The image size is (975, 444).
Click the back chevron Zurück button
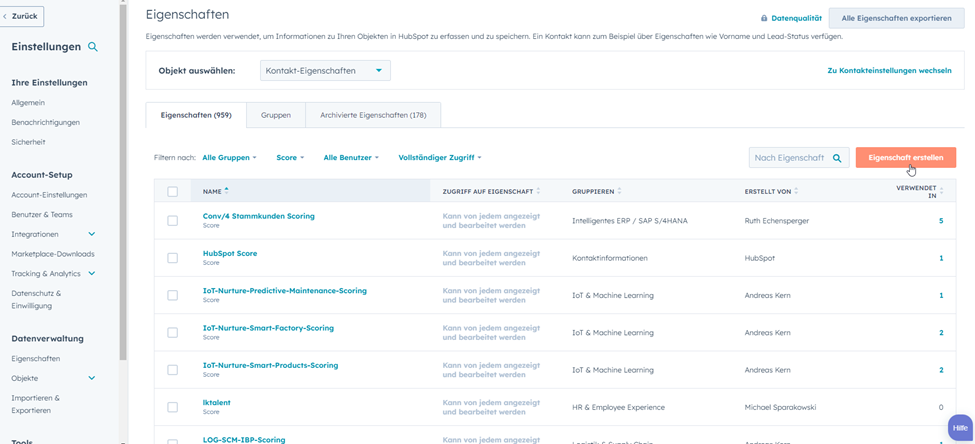pyautogui.click(x=22, y=16)
